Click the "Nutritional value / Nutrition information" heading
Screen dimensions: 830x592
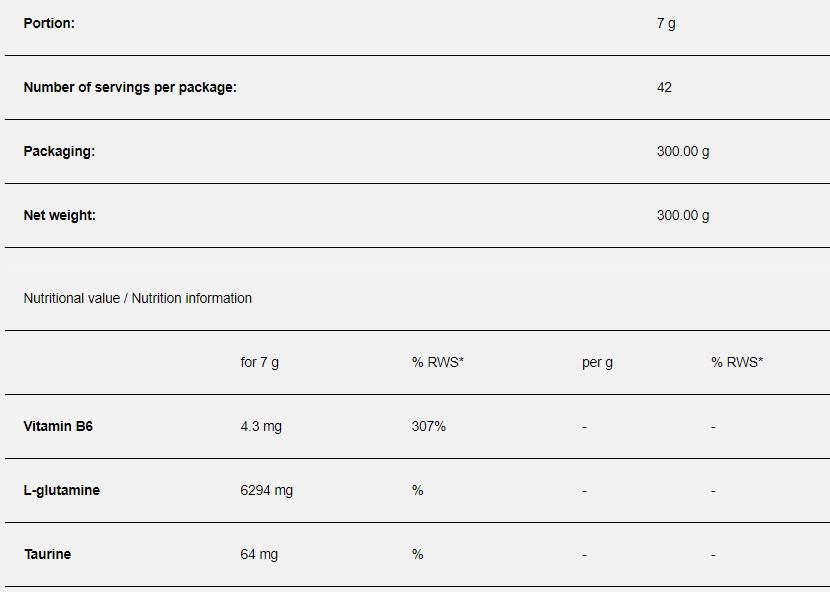pos(138,298)
